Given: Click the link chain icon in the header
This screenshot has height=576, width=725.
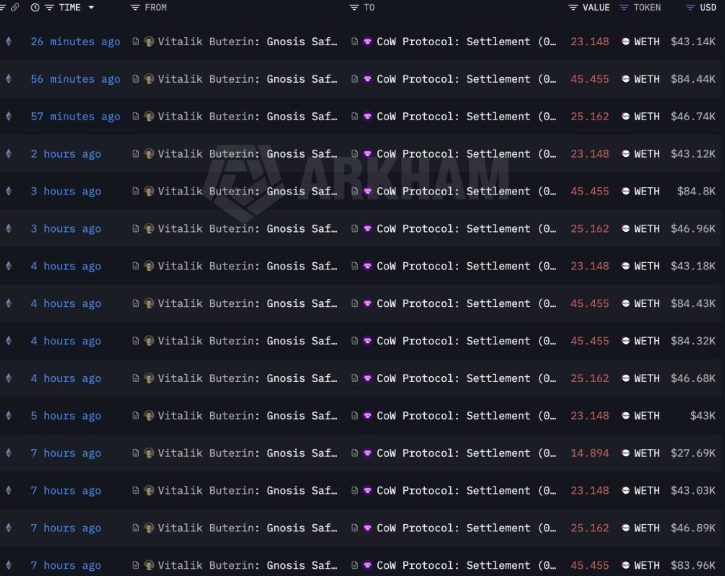Looking at the screenshot, I should tap(15, 7).
